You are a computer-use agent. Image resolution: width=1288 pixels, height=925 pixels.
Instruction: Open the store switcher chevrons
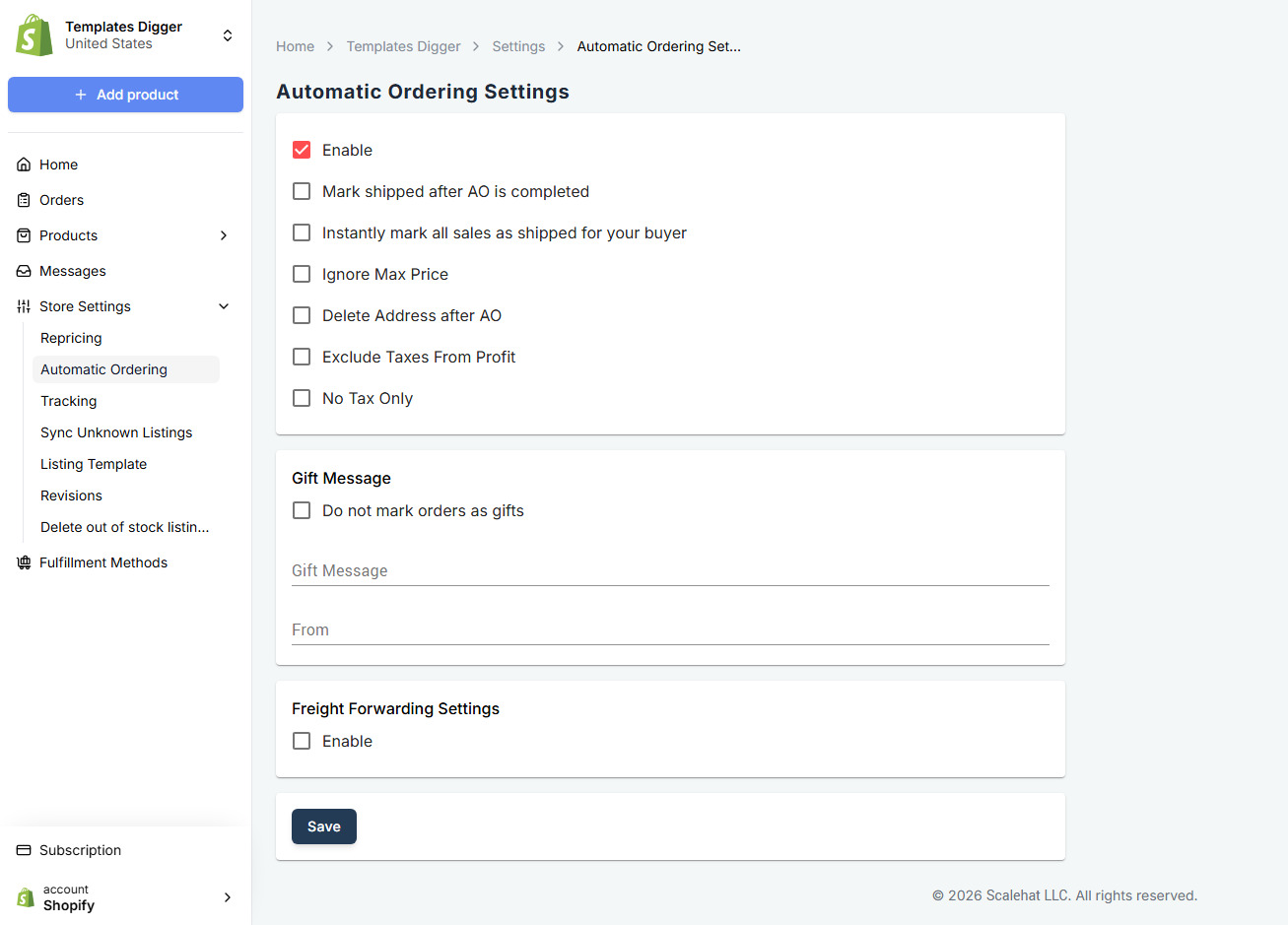[x=228, y=35]
